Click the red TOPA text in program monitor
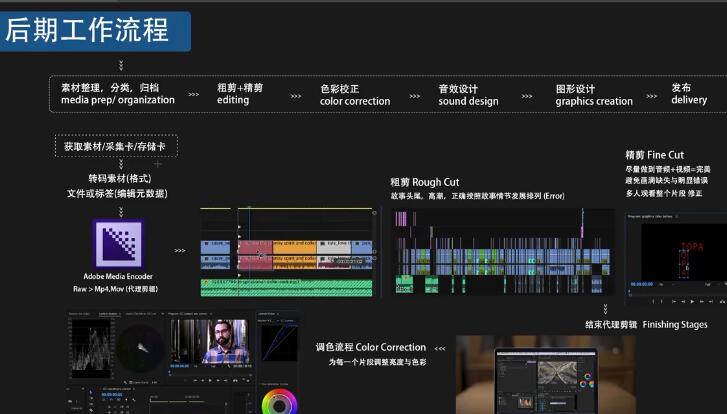The image size is (727, 414). click(691, 245)
